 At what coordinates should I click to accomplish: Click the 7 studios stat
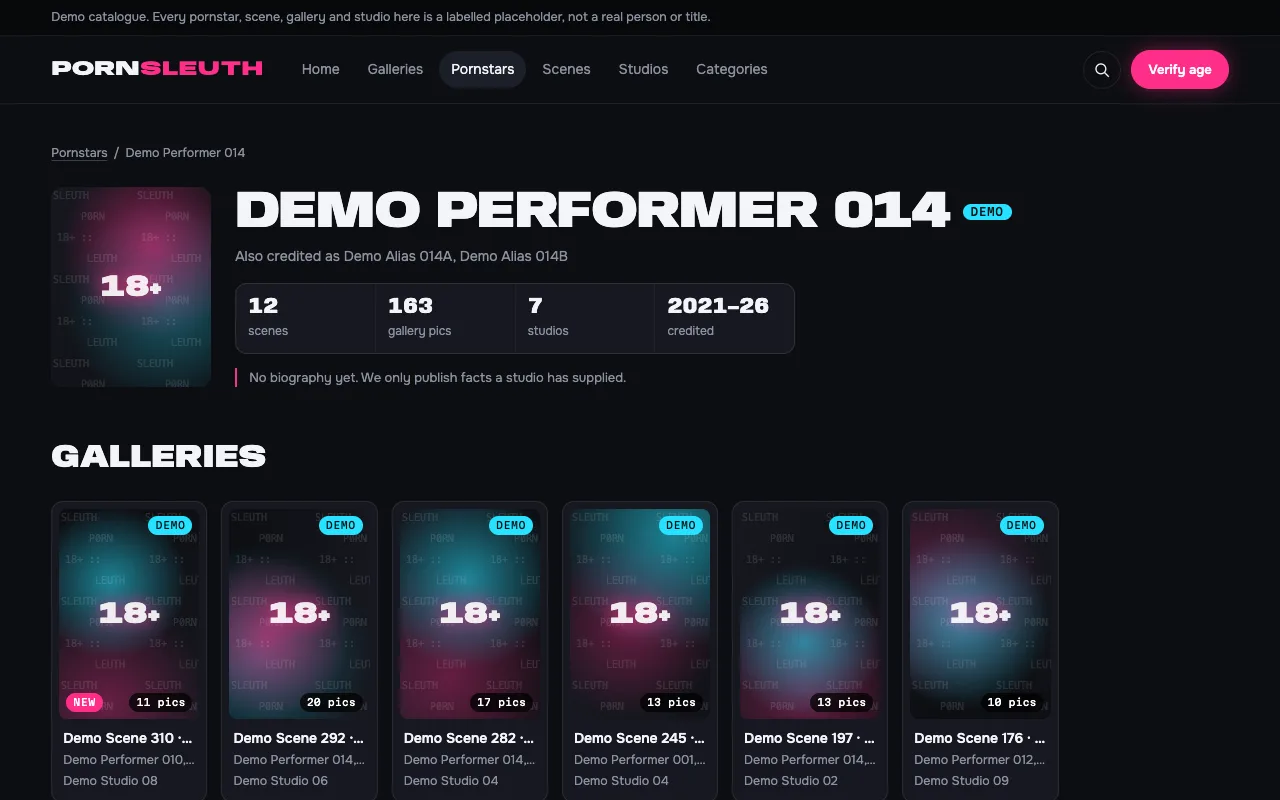(585, 318)
